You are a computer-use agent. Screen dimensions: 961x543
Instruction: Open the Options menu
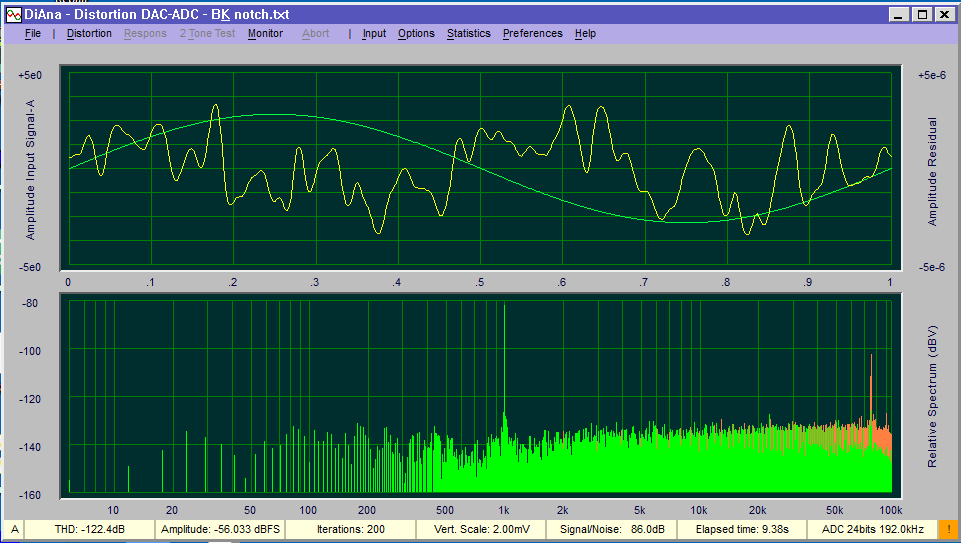coord(416,34)
